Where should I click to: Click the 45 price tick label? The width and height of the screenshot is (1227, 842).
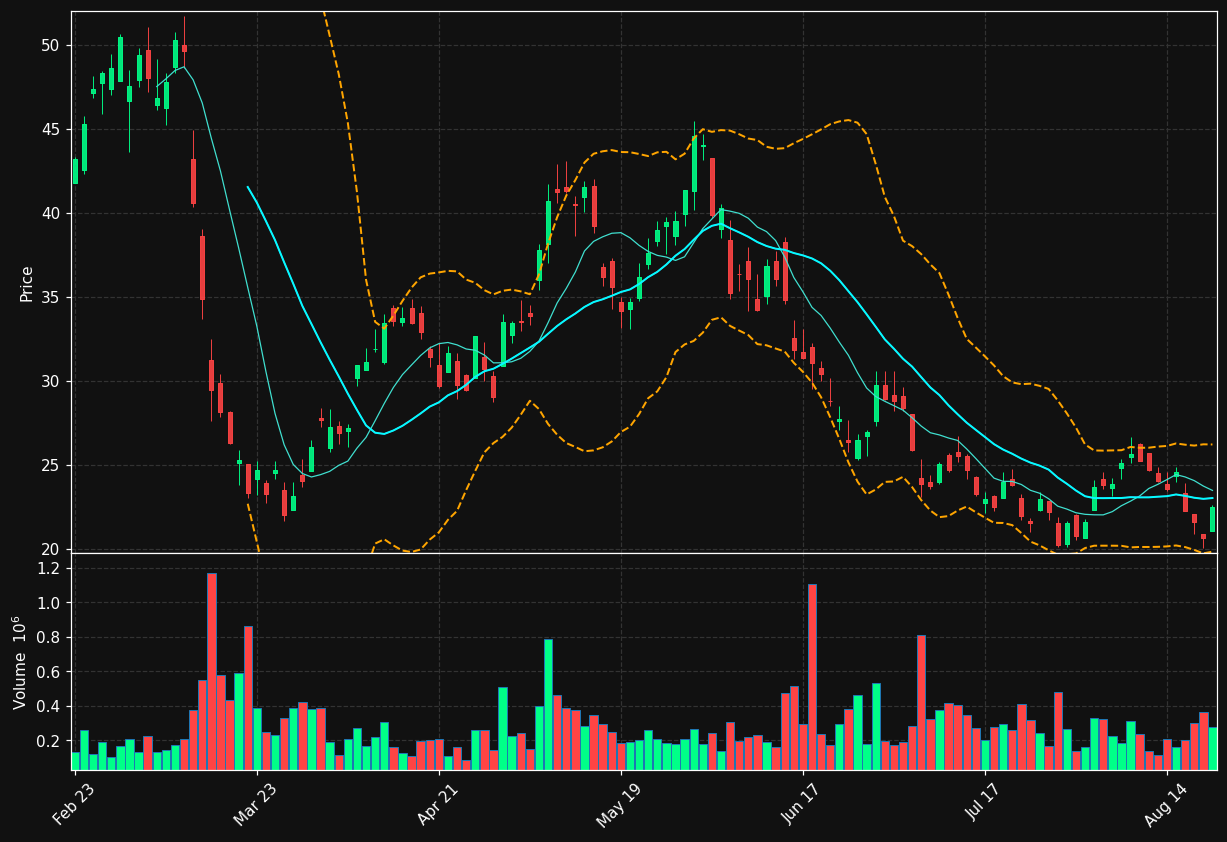coord(50,129)
